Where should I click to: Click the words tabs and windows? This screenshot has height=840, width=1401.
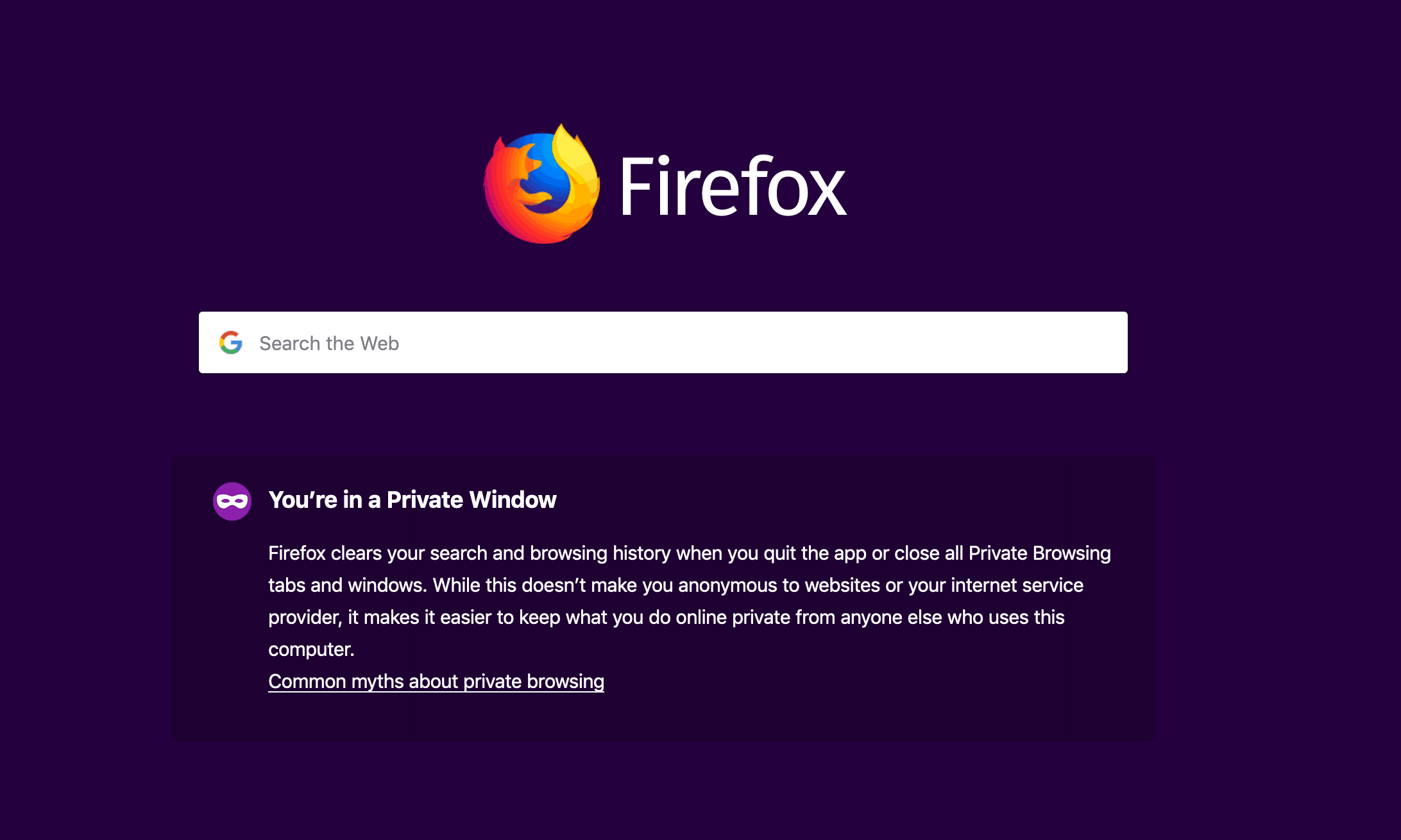click(x=347, y=585)
